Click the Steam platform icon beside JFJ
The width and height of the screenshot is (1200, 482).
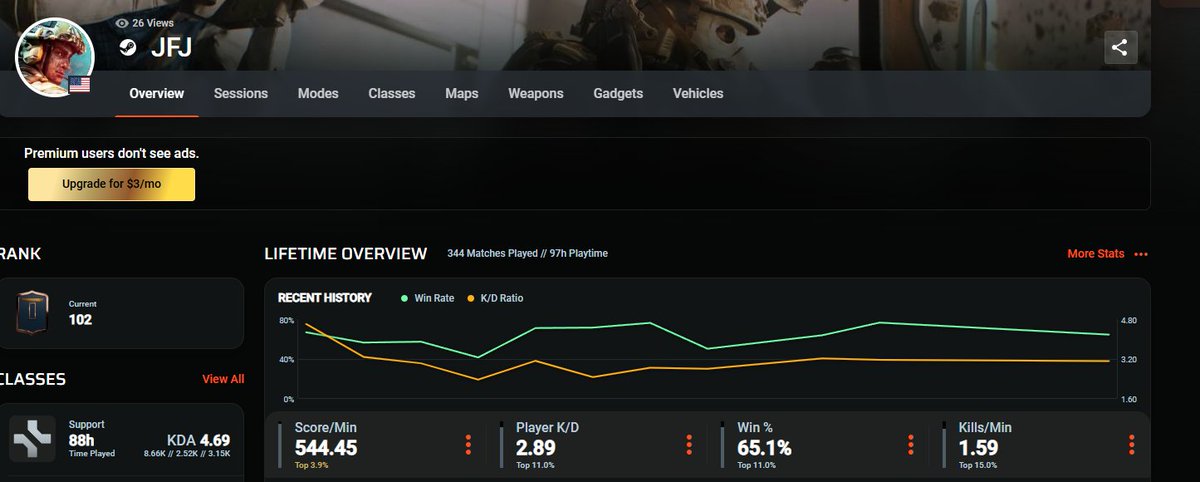(128, 48)
